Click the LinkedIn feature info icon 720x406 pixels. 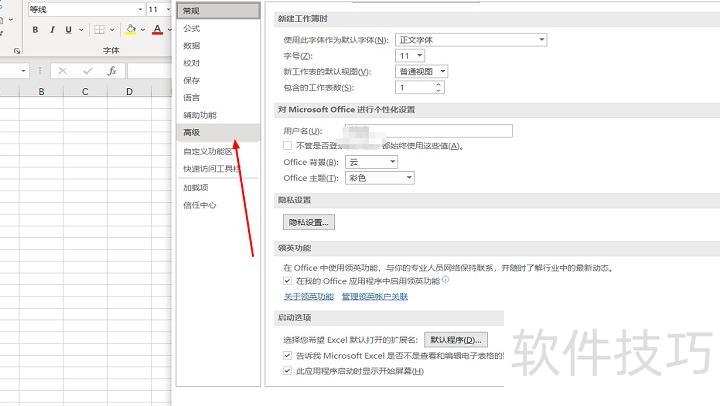(445, 279)
